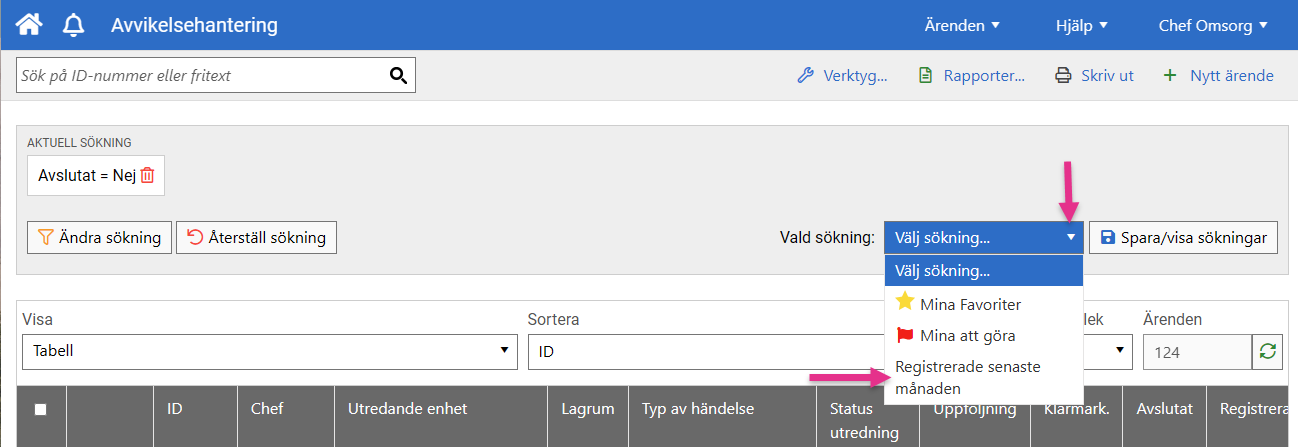Delete the 'Avslutat = Nej' filter
The height and width of the screenshot is (447, 1298).
point(147,176)
